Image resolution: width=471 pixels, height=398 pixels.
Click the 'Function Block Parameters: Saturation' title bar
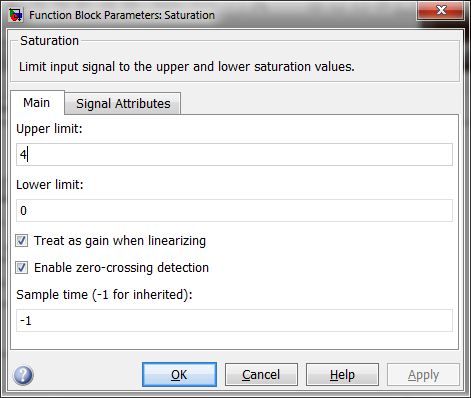click(122, 15)
